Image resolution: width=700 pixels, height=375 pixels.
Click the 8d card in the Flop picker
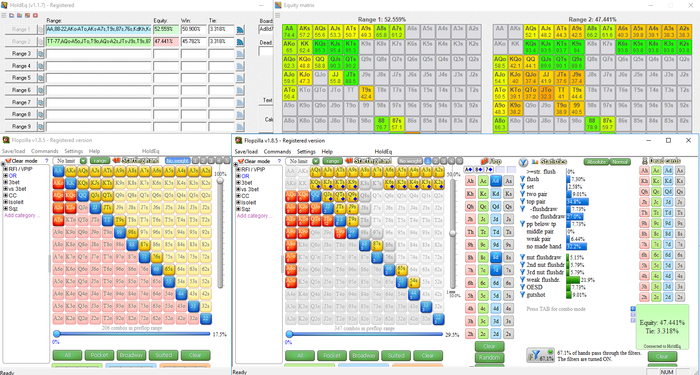[496, 258]
